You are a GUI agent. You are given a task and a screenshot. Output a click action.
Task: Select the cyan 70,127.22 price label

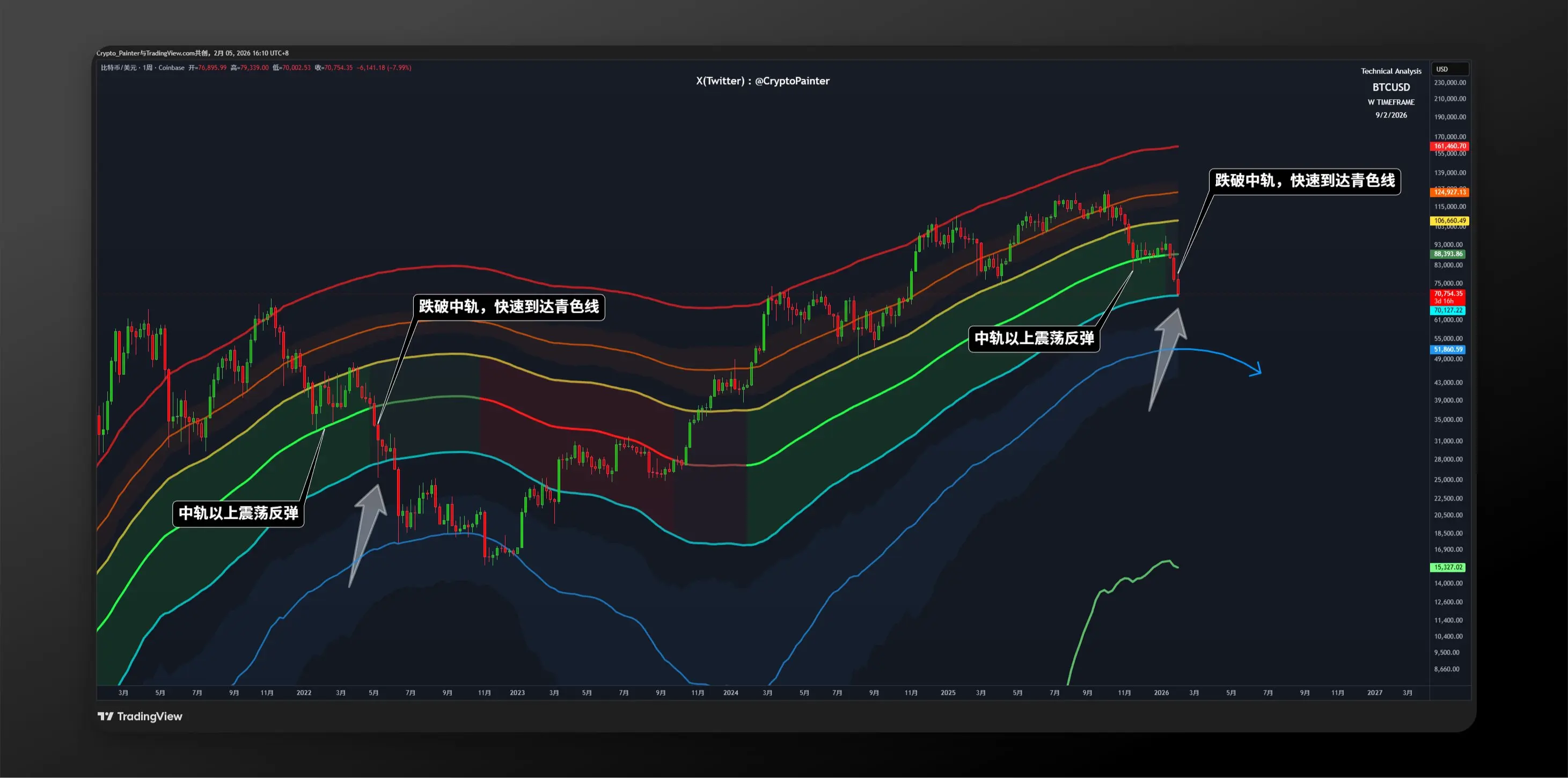[x=1448, y=311]
